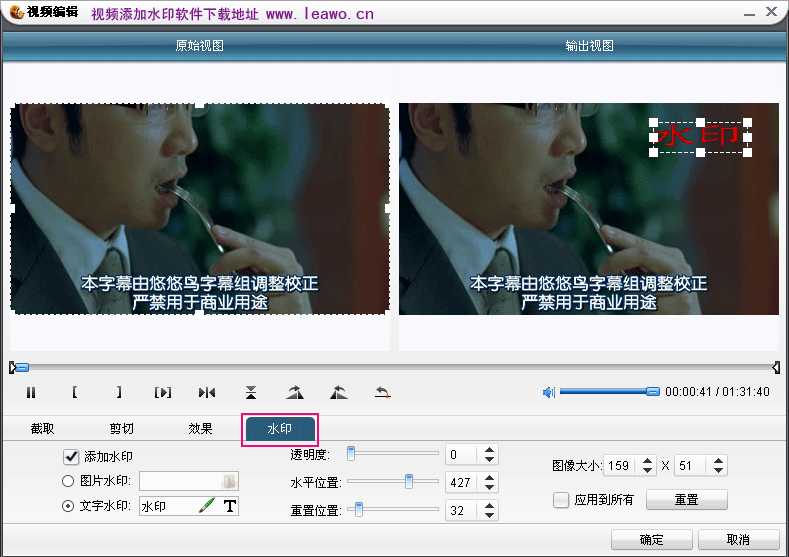Rotate the video counterclockwise
The image size is (789, 557).
pyautogui.click(x=339, y=392)
